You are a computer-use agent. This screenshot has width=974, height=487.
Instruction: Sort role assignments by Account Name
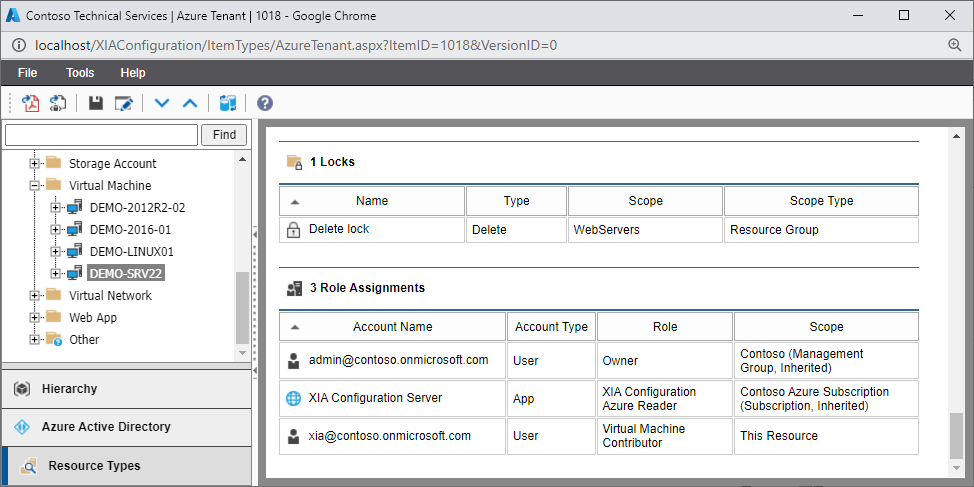(393, 327)
